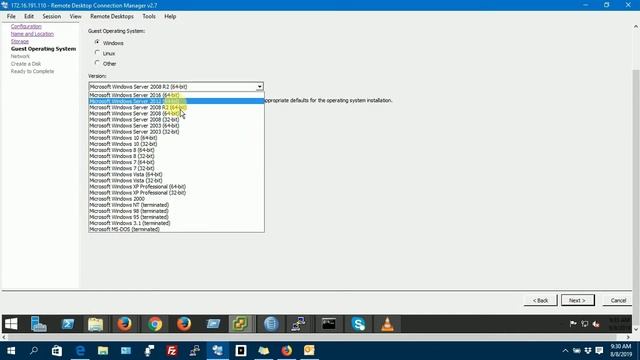
Task: Click the remote network tray icon
Action: coord(584,324)
